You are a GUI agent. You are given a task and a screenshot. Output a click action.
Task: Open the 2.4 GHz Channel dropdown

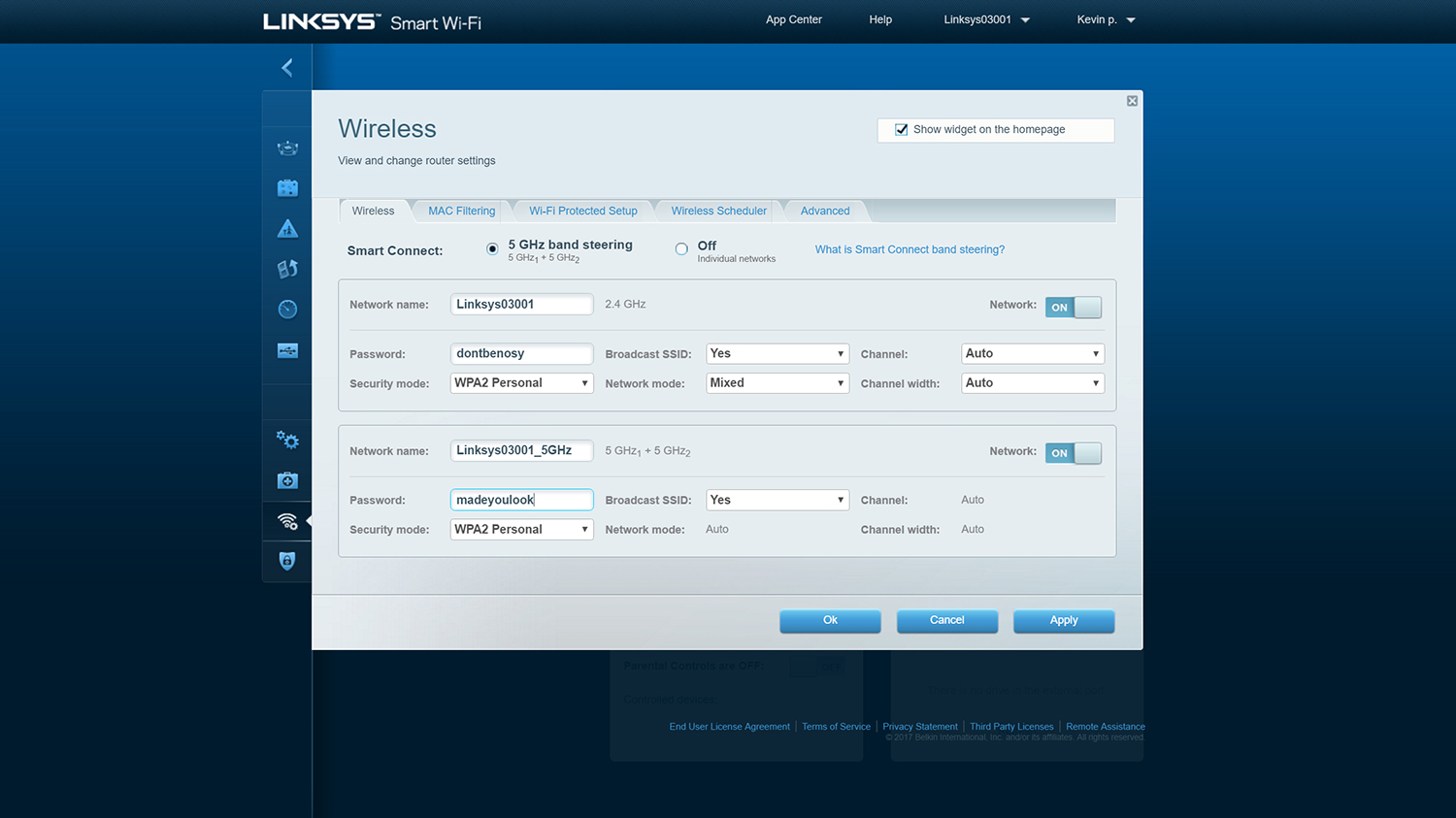pos(1033,354)
